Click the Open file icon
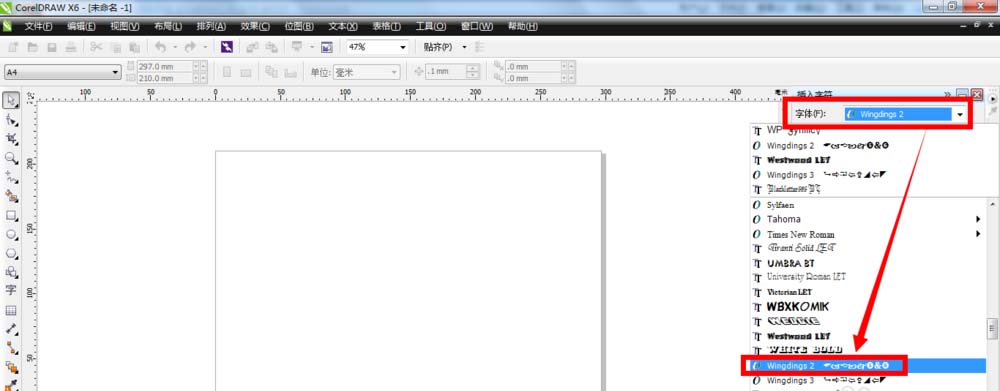This screenshot has height=391, width=1000. (32, 47)
